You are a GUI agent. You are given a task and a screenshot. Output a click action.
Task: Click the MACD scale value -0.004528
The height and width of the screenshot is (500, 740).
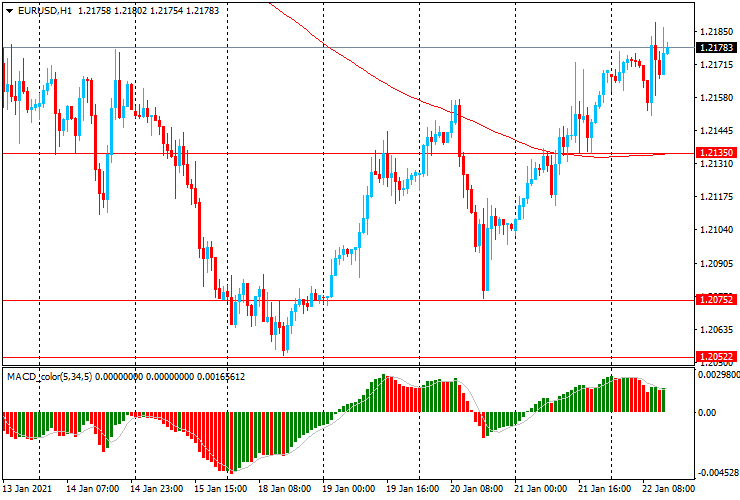tap(718, 473)
